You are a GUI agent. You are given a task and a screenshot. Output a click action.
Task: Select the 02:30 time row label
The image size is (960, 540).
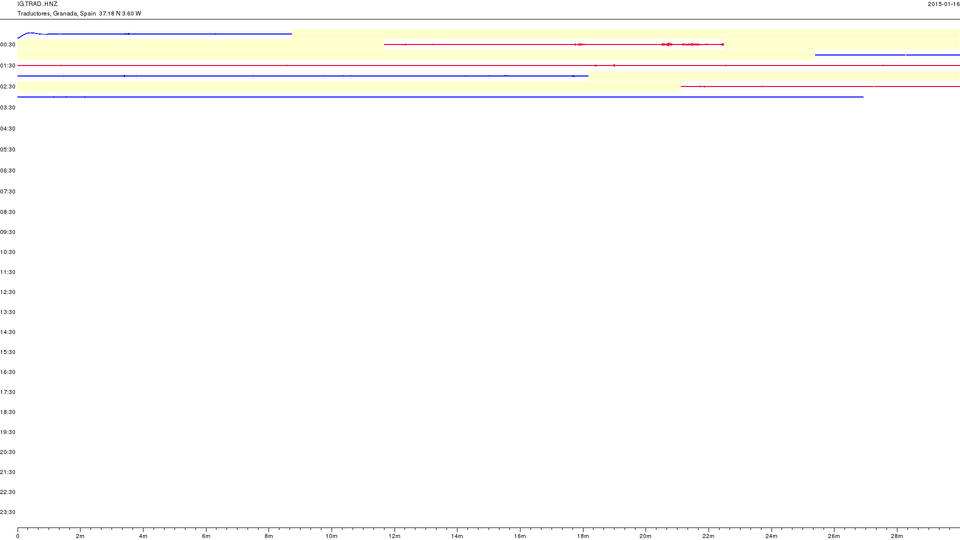(7, 87)
